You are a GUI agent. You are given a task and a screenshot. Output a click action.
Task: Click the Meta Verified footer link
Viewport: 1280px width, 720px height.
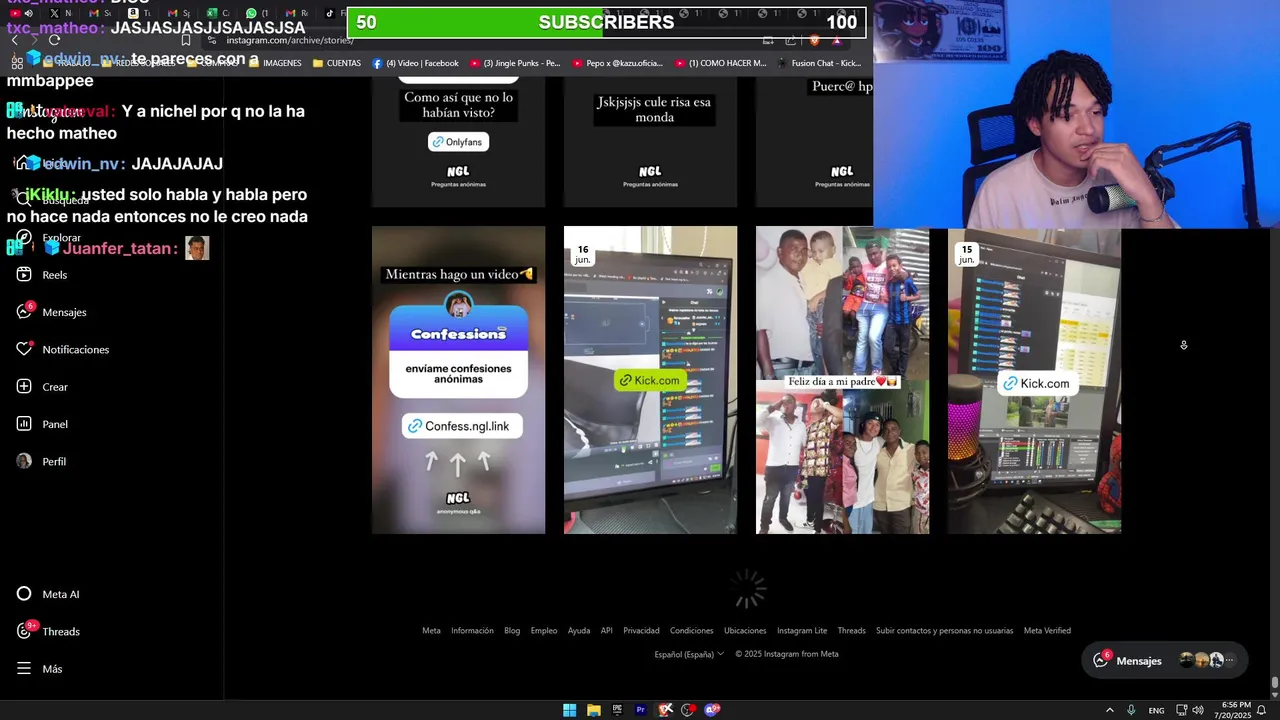(x=1047, y=631)
